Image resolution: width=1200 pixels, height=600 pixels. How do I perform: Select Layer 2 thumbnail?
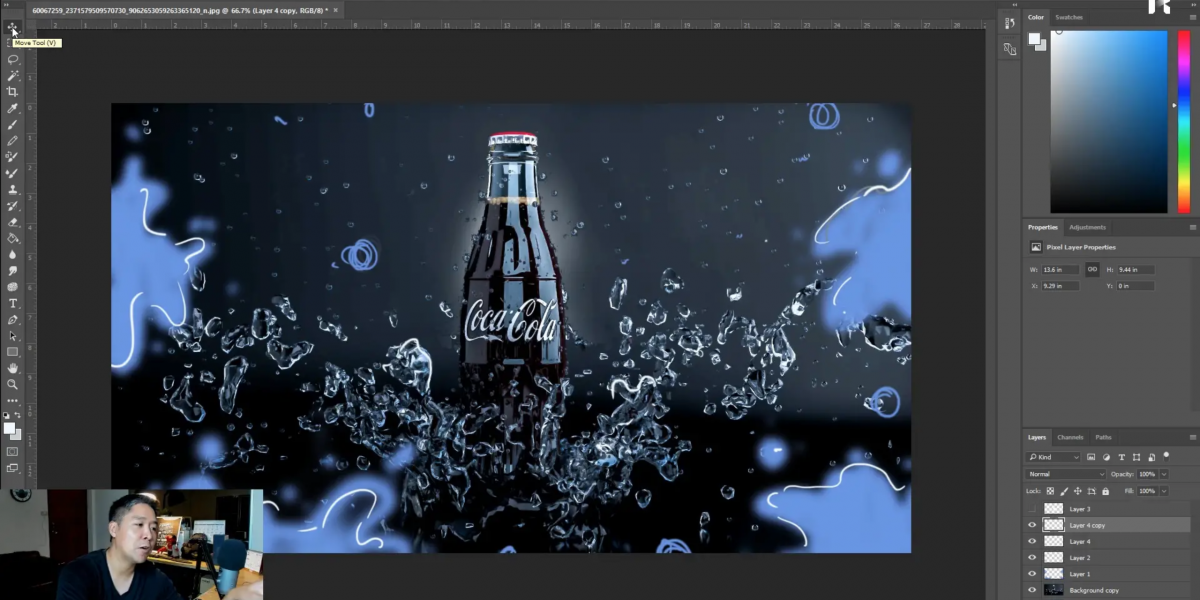click(x=1054, y=557)
